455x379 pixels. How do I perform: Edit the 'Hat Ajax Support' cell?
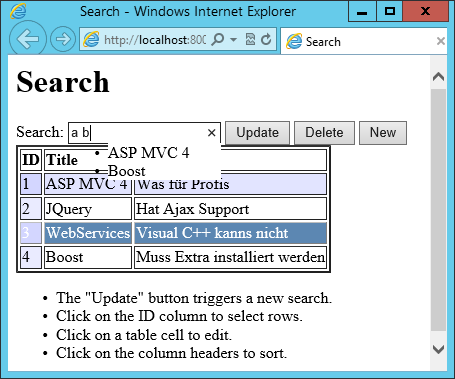230,209
